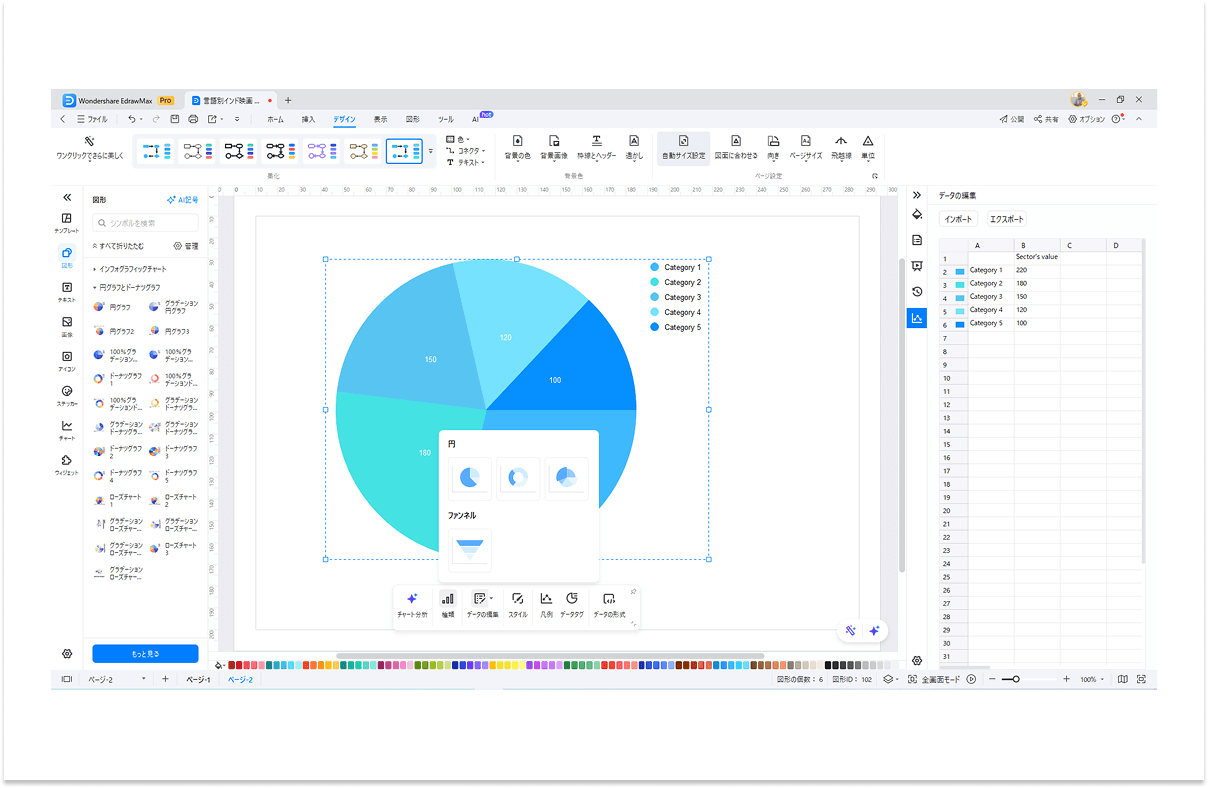The width and height of the screenshot is (1208, 788).
Task: Choose the donut chart type
Action: coord(518,478)
